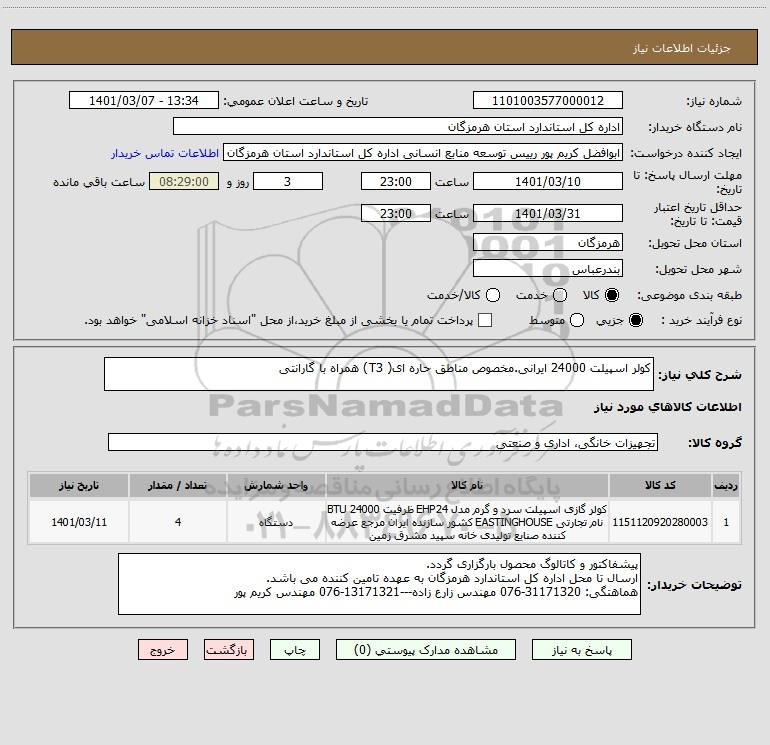The image size is (770, 745).
Task: Click the جزئیات اطلاعات نیاز header title
Action: click(682, 48)
